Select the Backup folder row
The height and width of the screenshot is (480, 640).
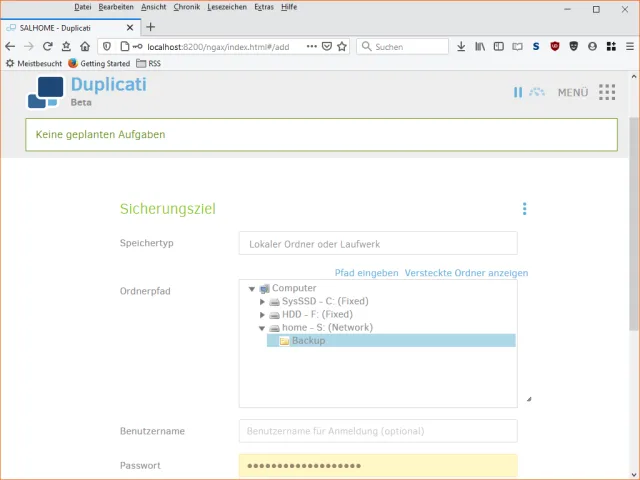(x=391, y=340)
